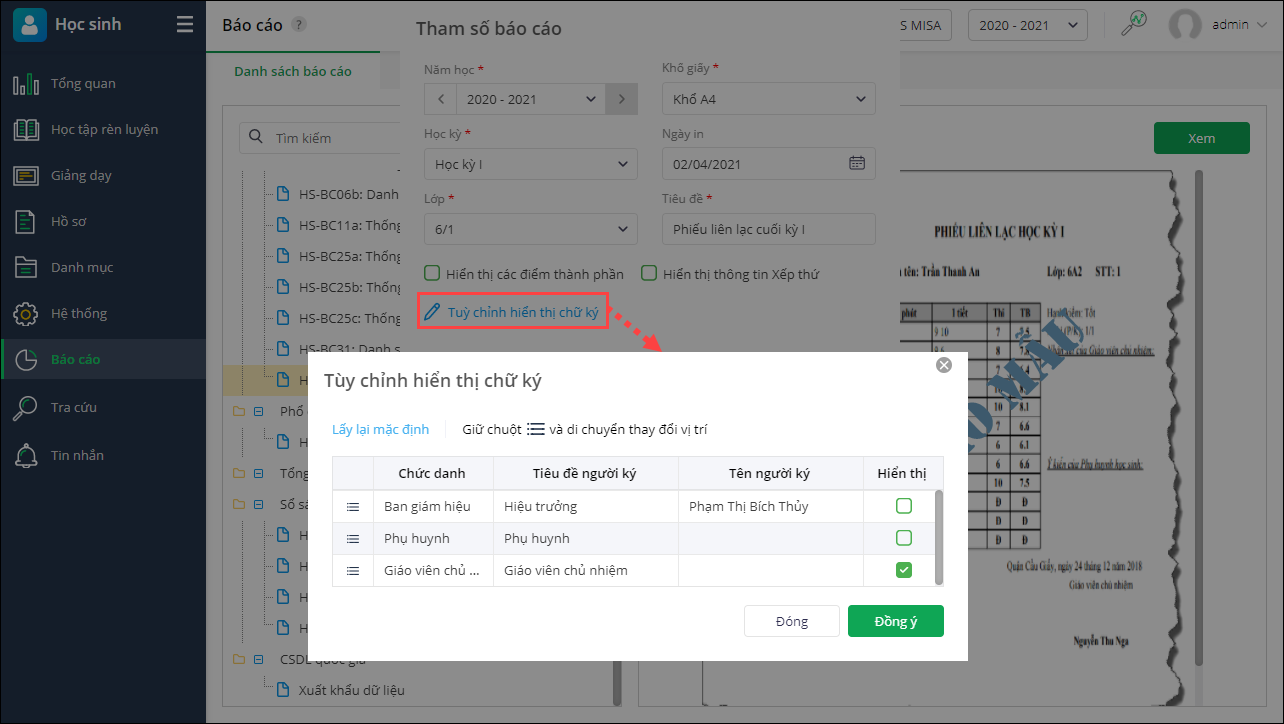Grab the drag handle for Ban giám hiệu row
This screenshot has width=1284, height=724.
(x=353, y=507)
